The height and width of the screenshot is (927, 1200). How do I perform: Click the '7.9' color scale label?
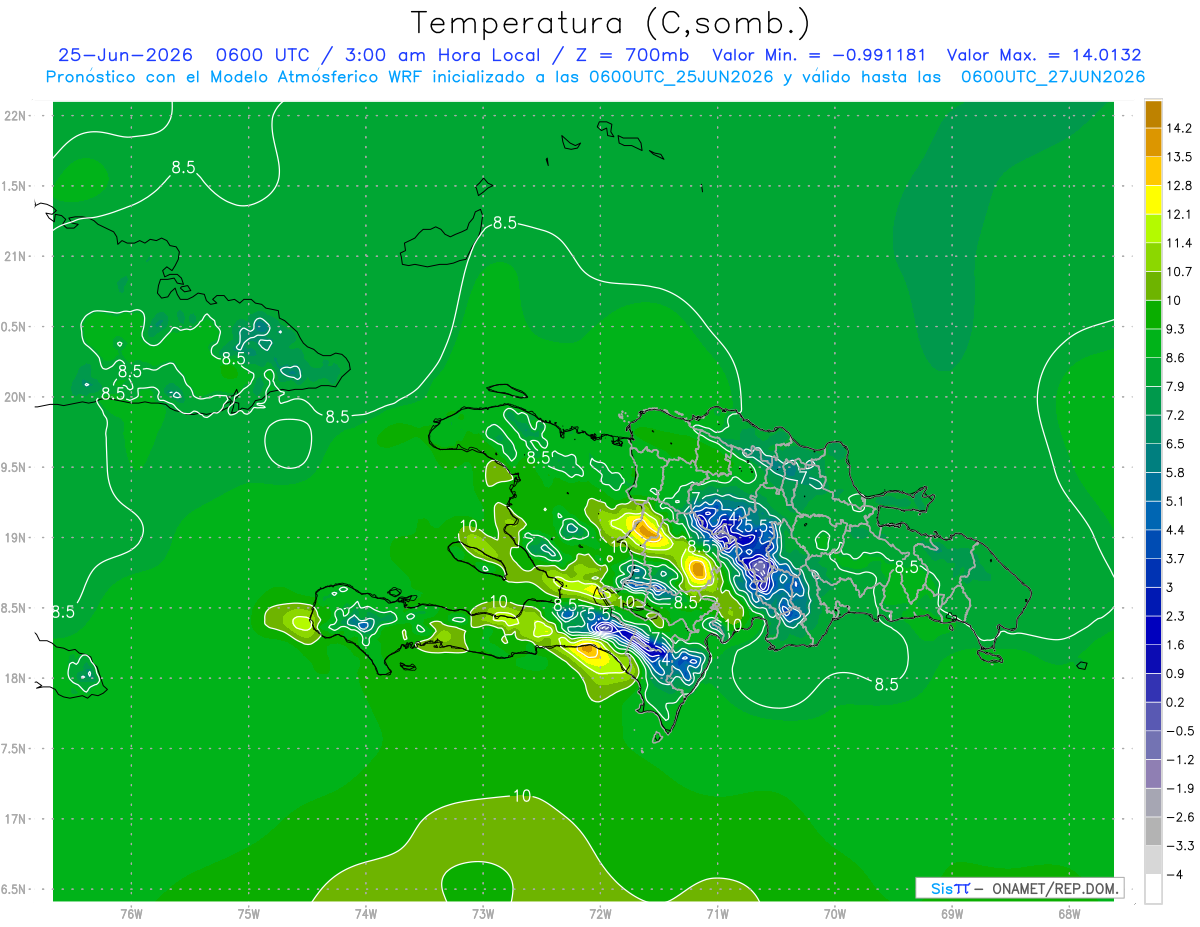pyautogui.click(x=1174, y=387)
